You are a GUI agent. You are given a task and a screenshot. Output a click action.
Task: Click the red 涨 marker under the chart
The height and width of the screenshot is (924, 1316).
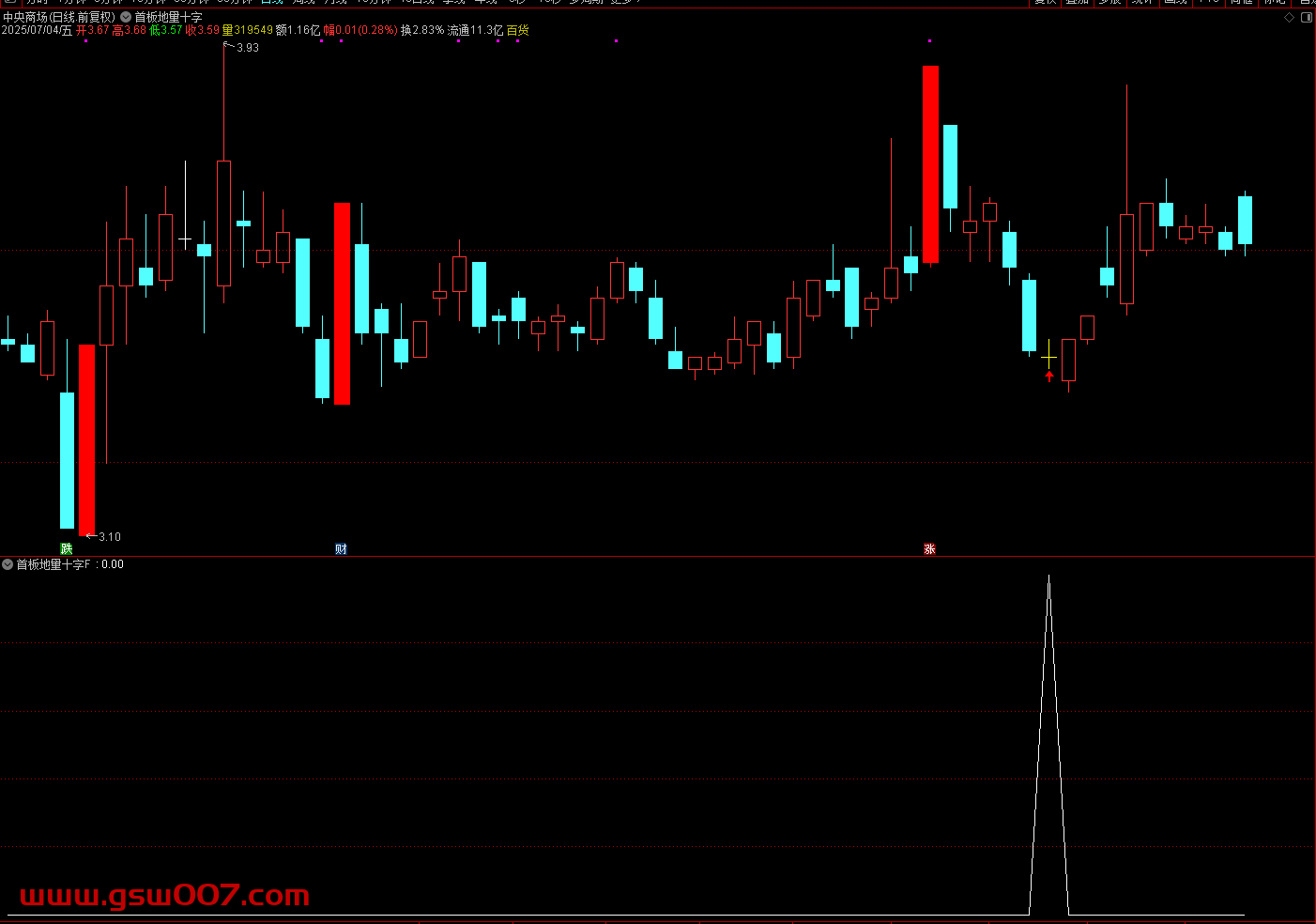(x=929, y=548)
